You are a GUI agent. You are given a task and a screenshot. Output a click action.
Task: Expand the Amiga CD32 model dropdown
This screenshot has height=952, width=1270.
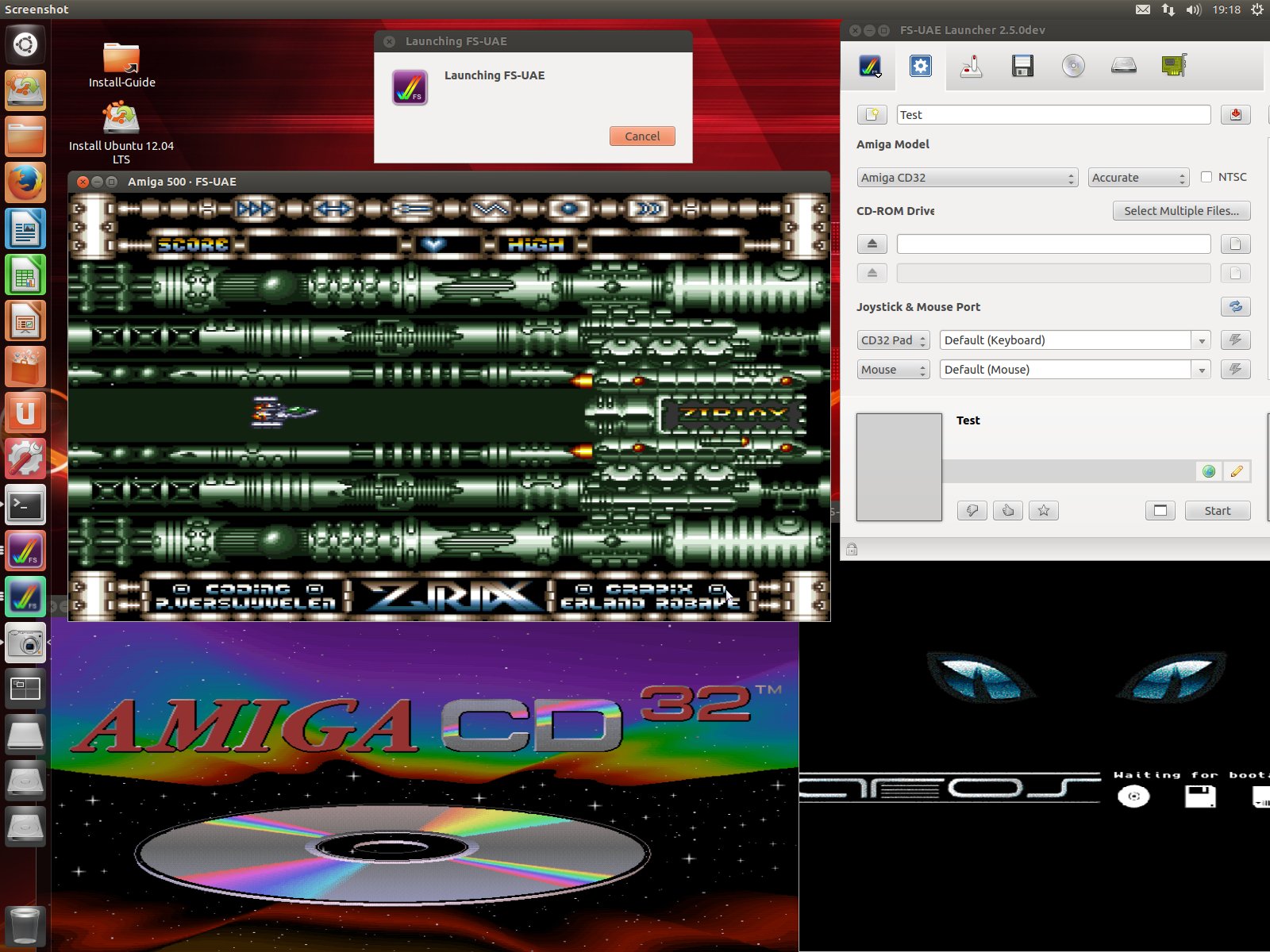(966, 178)
